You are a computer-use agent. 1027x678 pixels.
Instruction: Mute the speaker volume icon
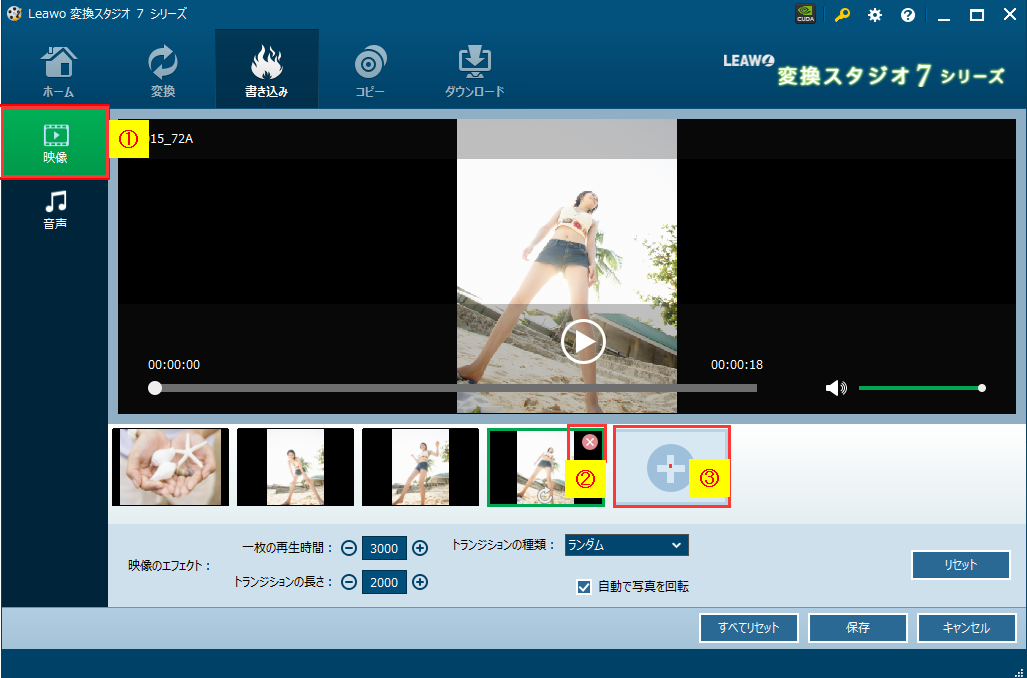(836, 388)
